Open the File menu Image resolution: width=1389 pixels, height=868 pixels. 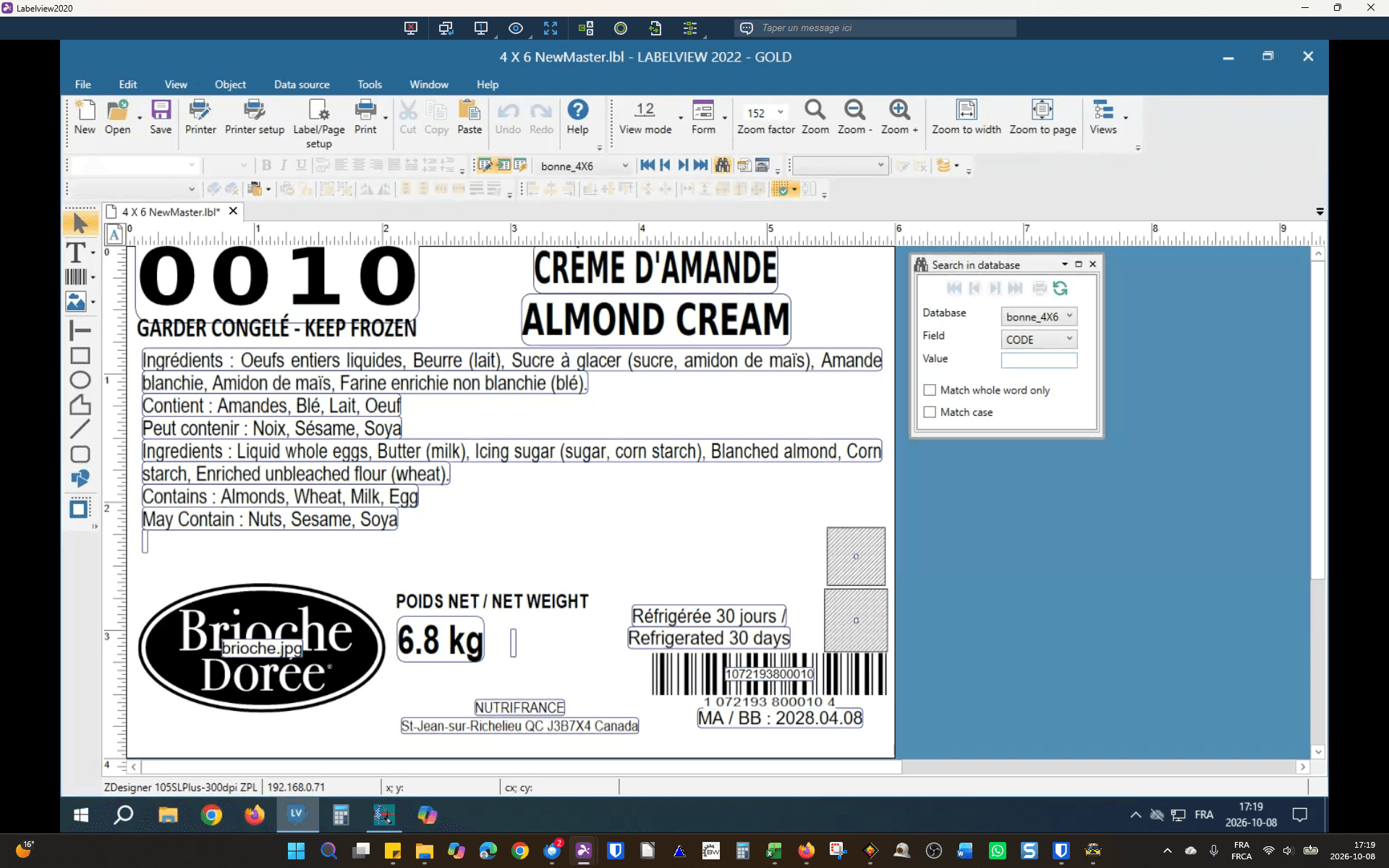[x=82, y=85]
